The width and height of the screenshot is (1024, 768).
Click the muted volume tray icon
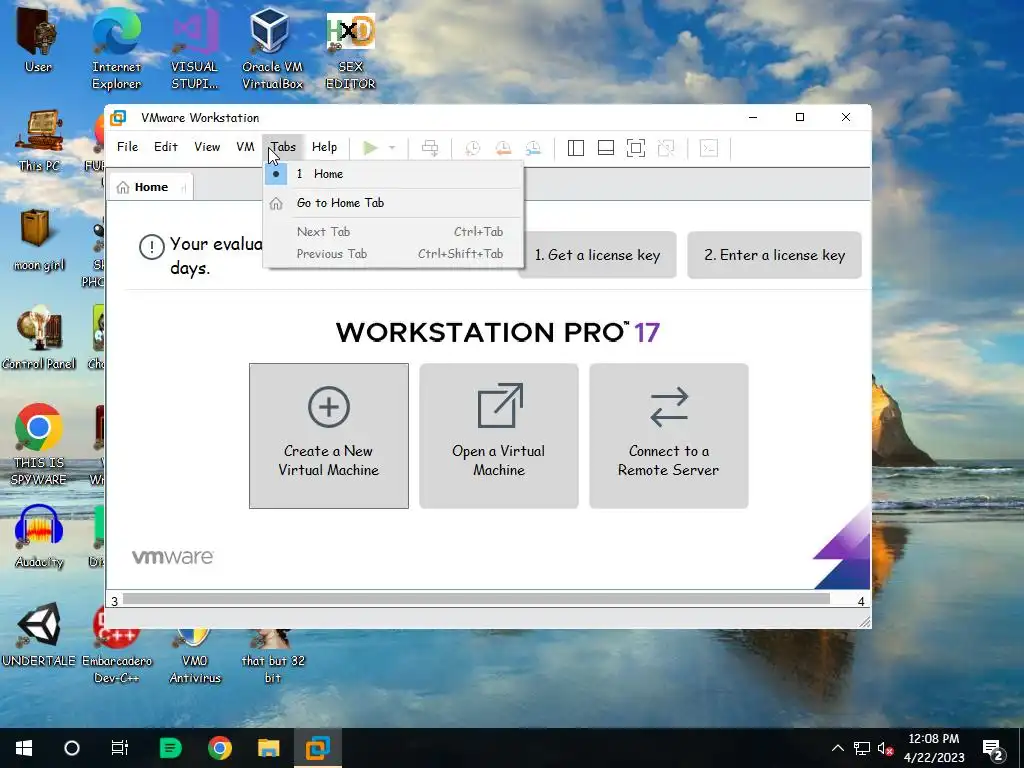click(885, 748)
